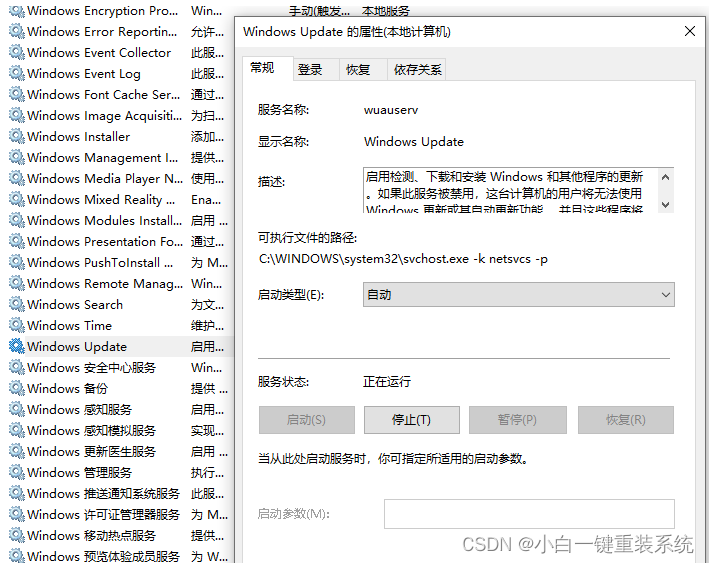Select the Windows Update service name
This screenshot has height=563, width=709.
click(77, 346)
